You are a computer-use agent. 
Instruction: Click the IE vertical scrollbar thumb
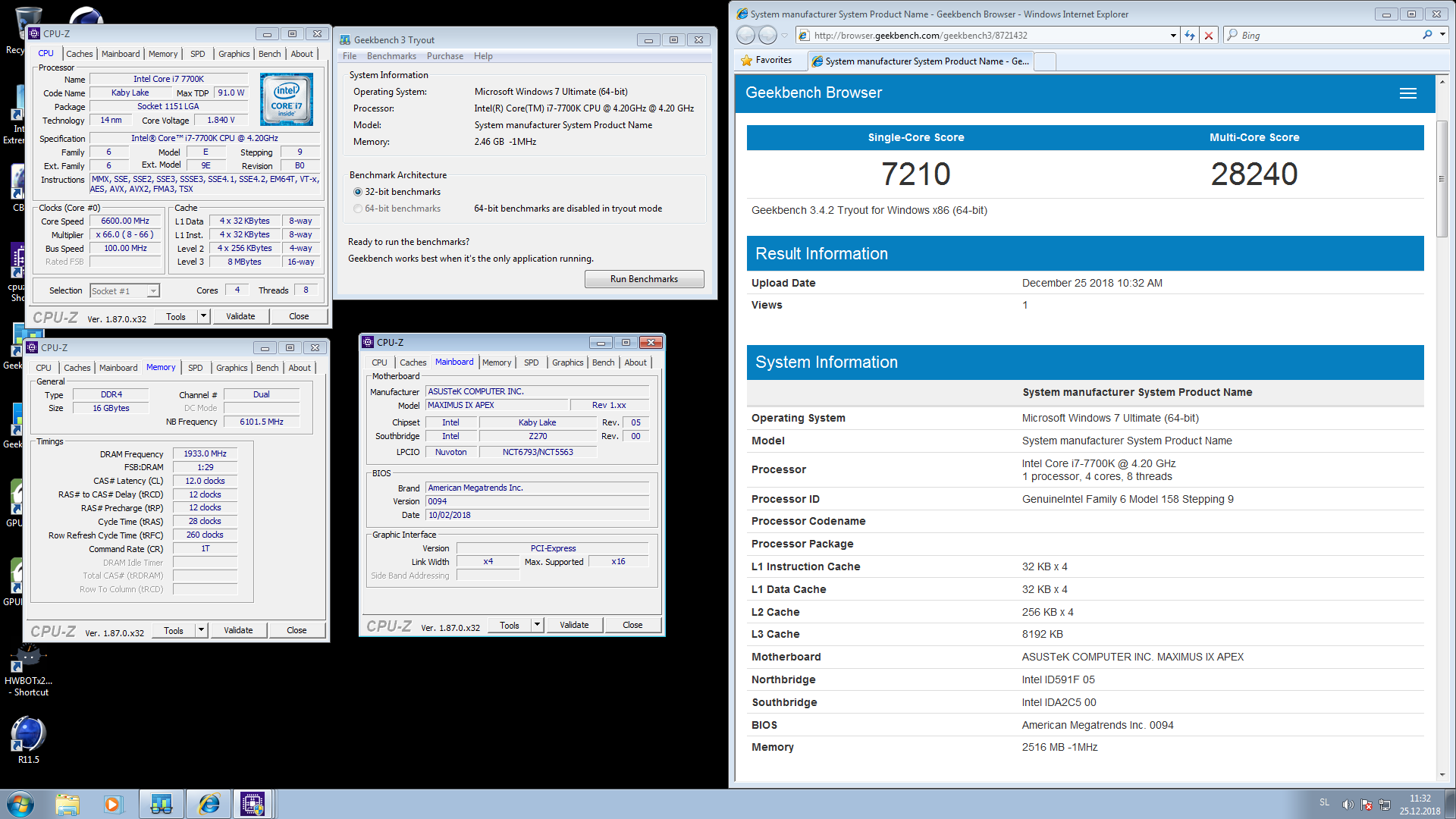tap(1442, 179)
